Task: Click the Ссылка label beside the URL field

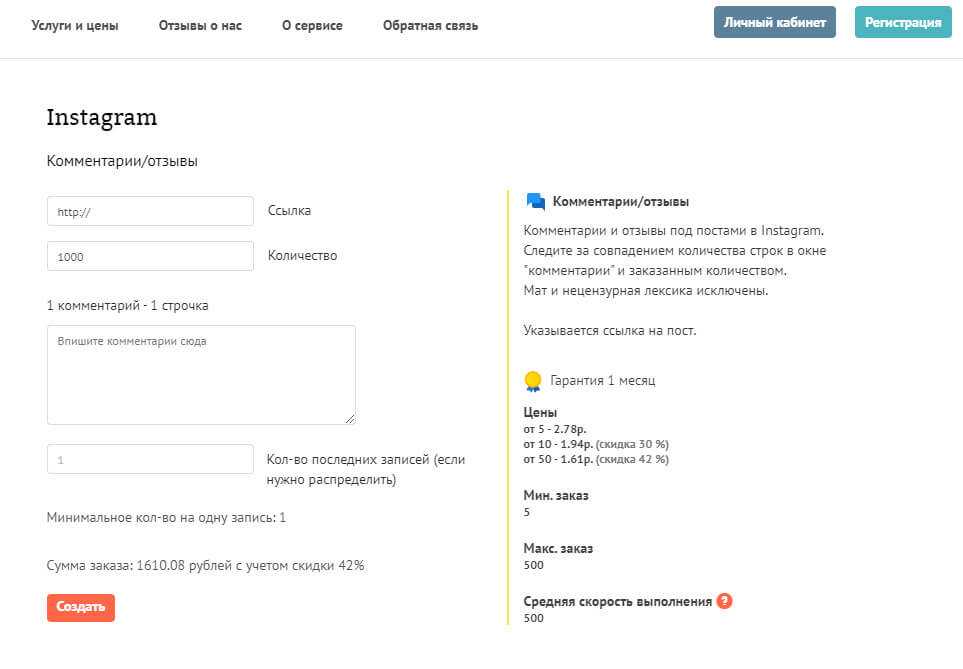Action: point(289,211)
